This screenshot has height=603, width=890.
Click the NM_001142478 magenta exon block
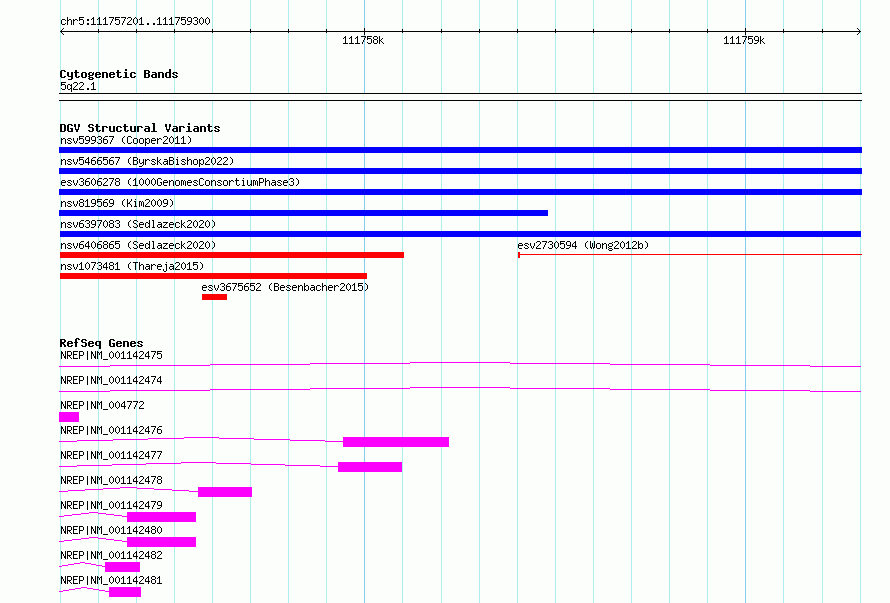coord(225,492)
